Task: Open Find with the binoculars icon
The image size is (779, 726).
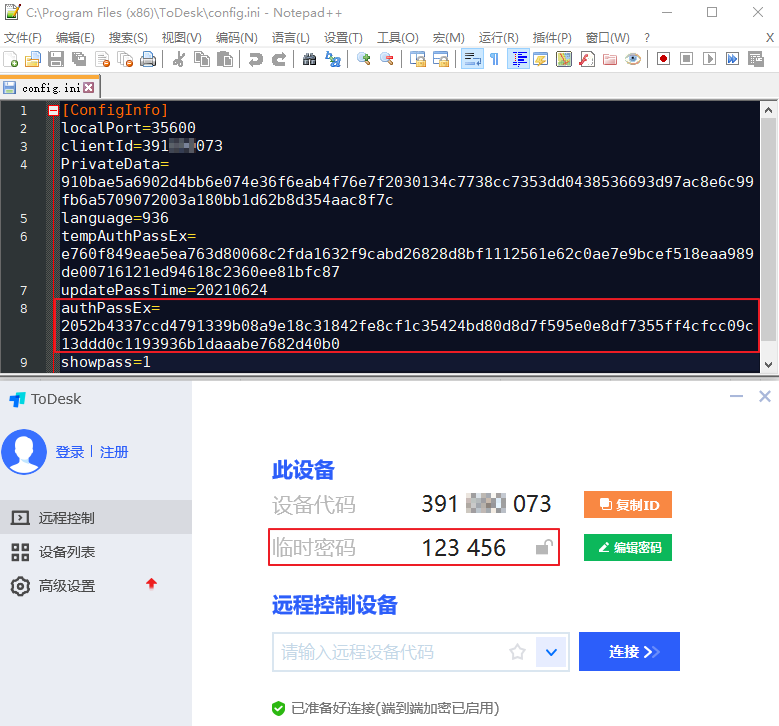Action: [309, 59]
